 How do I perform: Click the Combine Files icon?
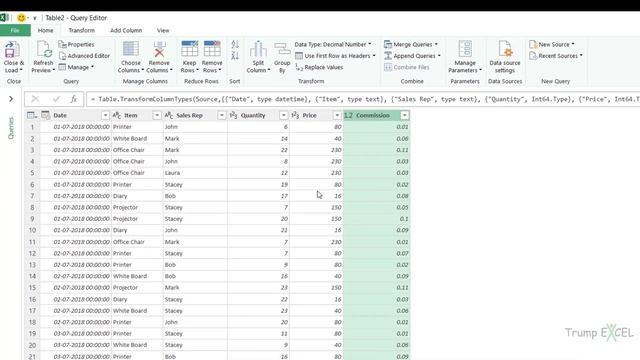[388, 67]
